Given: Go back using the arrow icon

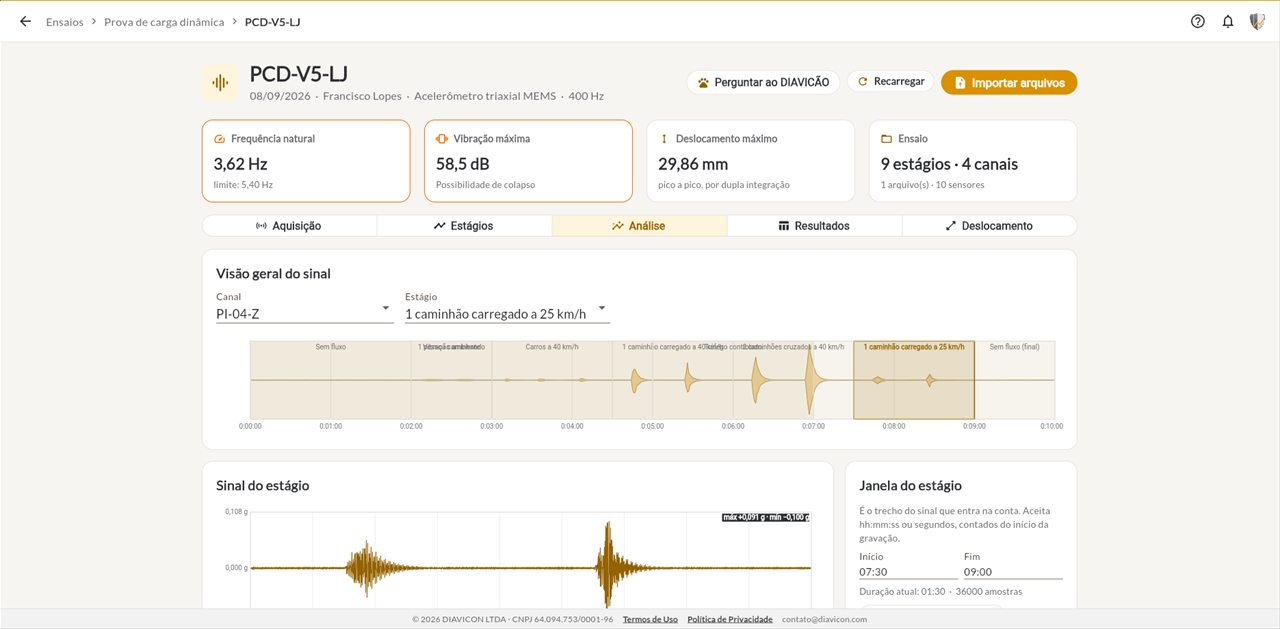Looking at the screenshot, I should coord(25,21).
